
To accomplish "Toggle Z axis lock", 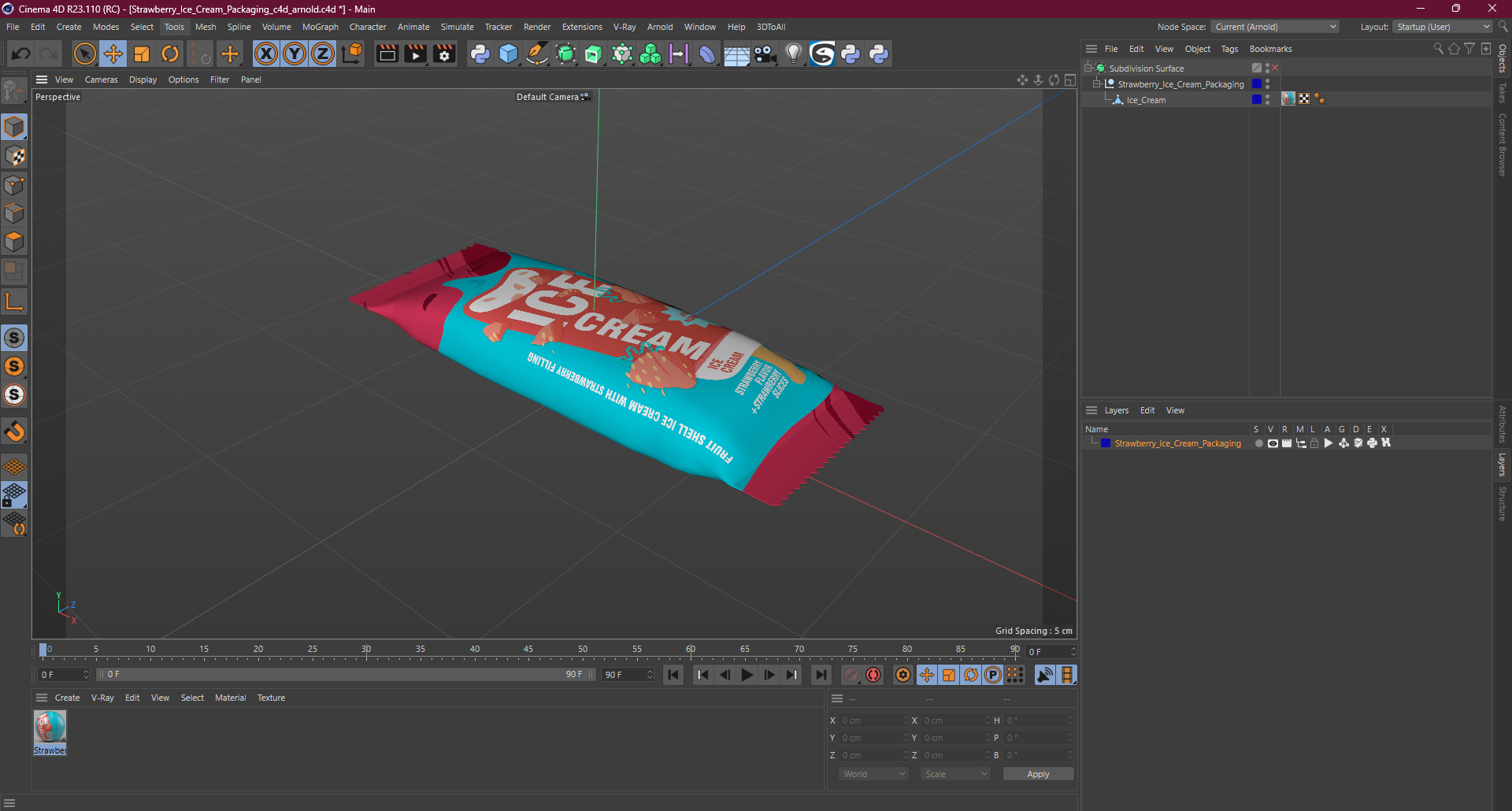I will point(323,54).
